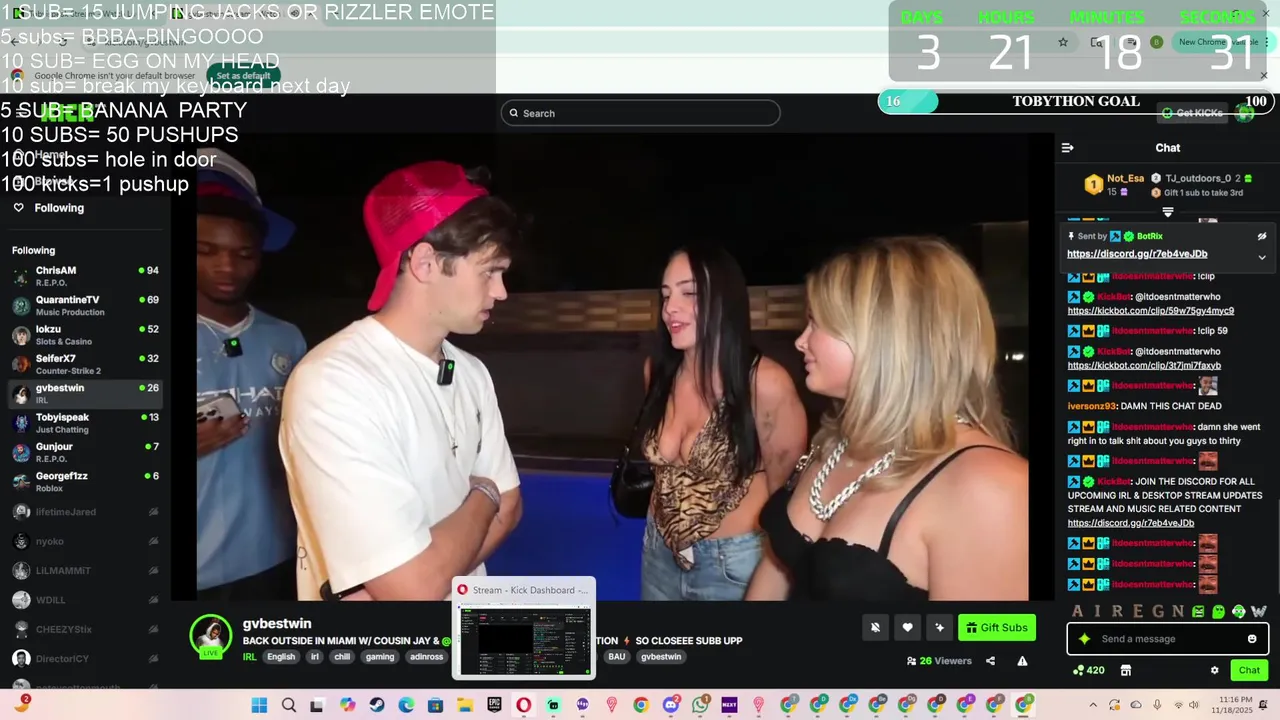Click the sparkle icon beside Gift Subs
1280x720 pixels.
(x=939, y=627)
